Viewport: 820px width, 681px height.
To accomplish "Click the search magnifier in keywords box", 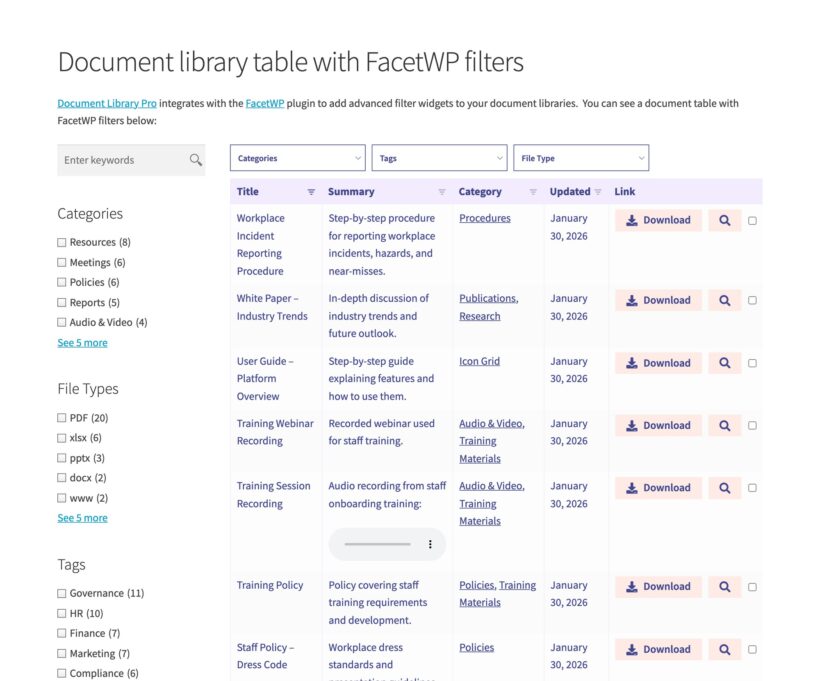I will coord(196,160).
